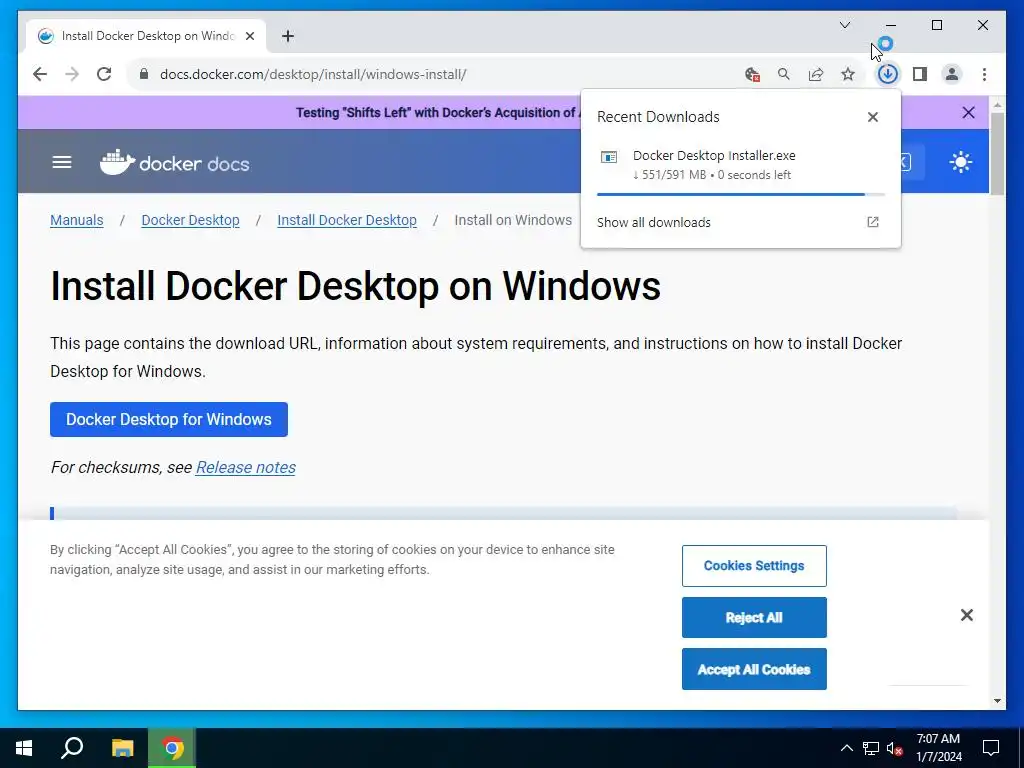Close the Install Docker Desktop tab
Viewport: 1024px width, 768px height.
pos(249,36)
